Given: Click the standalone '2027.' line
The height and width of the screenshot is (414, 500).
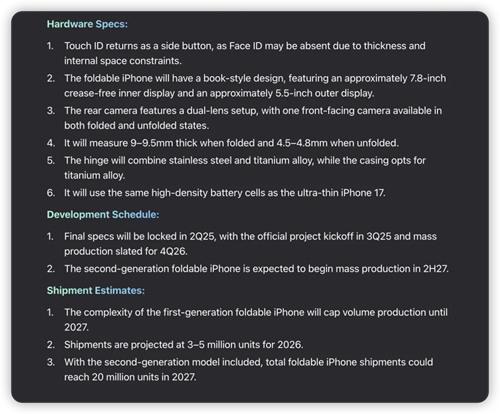Looking at the screenshot, I should pos(76,327).
